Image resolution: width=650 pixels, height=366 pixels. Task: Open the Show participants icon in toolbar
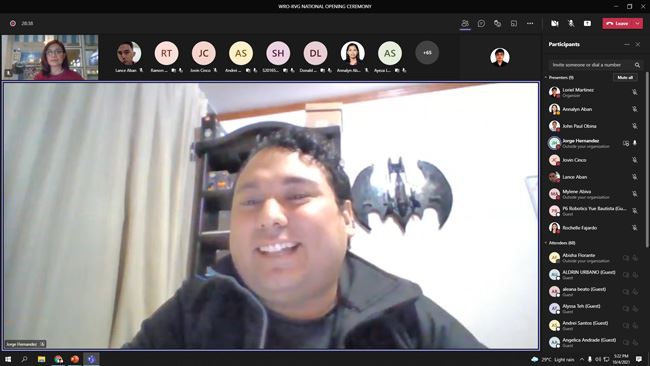tap(465, 24)
